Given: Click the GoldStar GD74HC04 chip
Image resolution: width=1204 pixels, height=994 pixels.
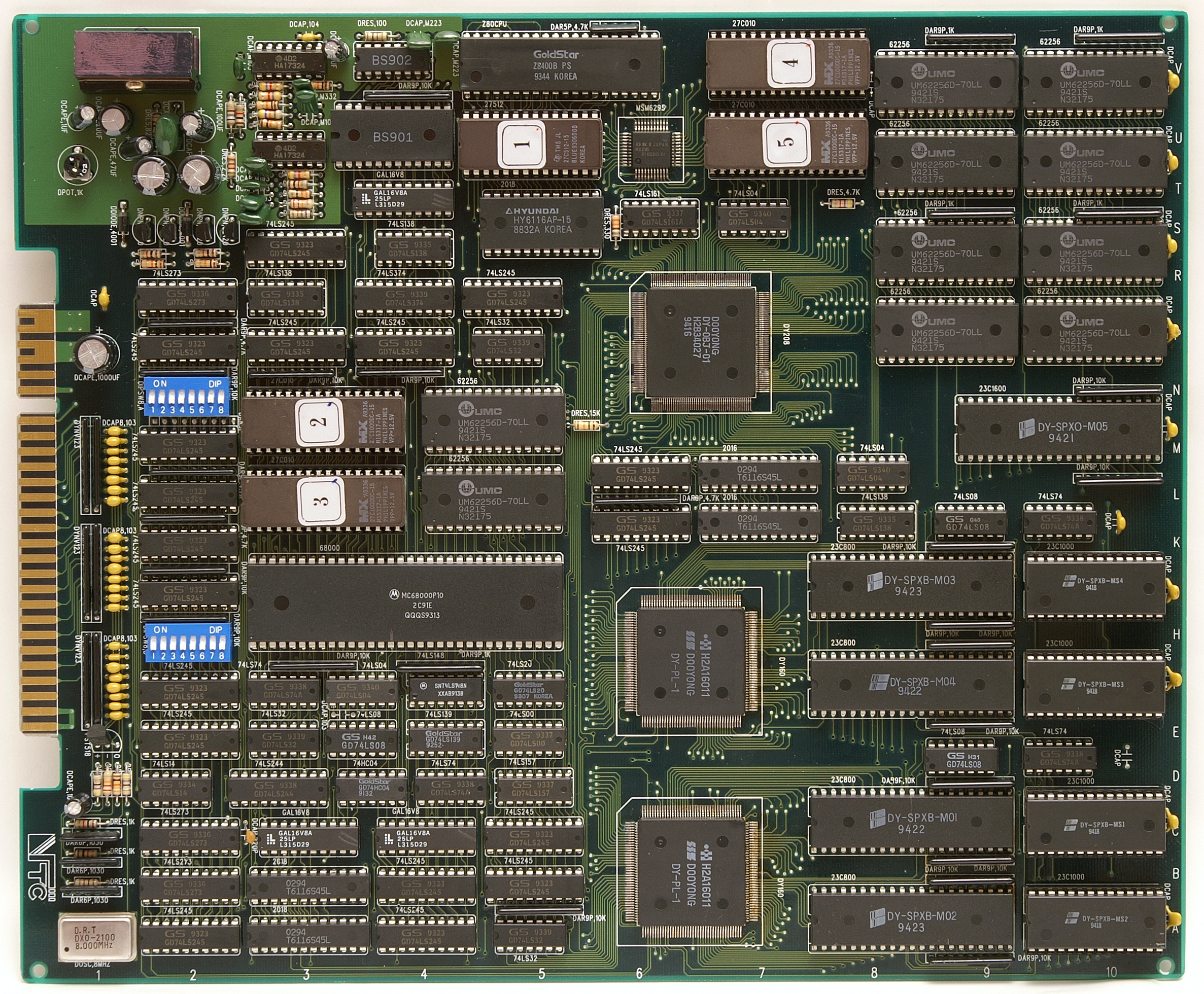Looking at the screenshot, I should (371, 788).
